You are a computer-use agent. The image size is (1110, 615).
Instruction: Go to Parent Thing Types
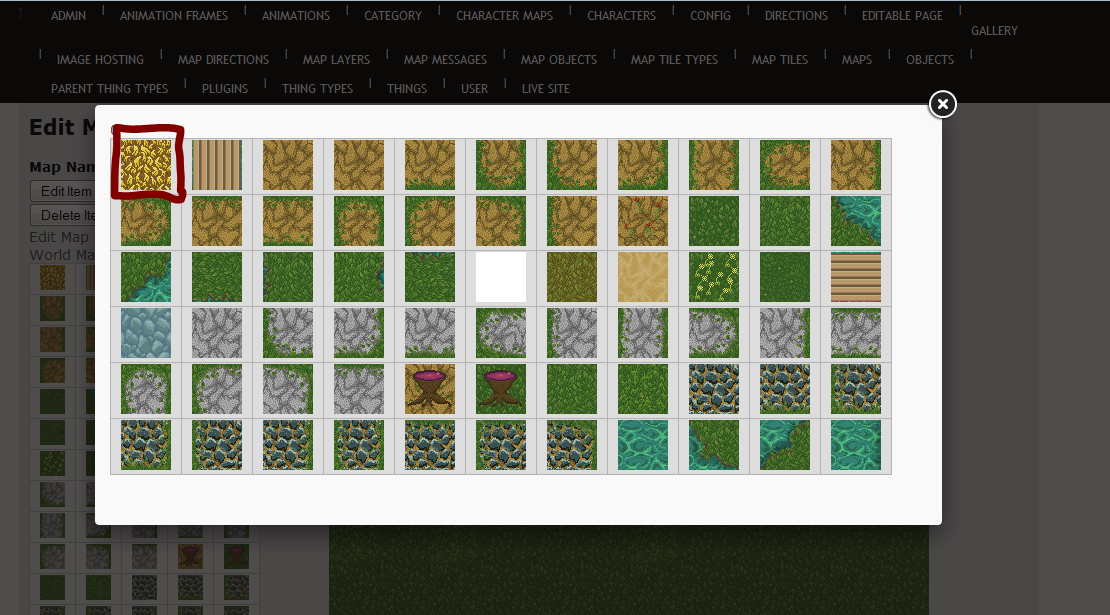[109, 89]
